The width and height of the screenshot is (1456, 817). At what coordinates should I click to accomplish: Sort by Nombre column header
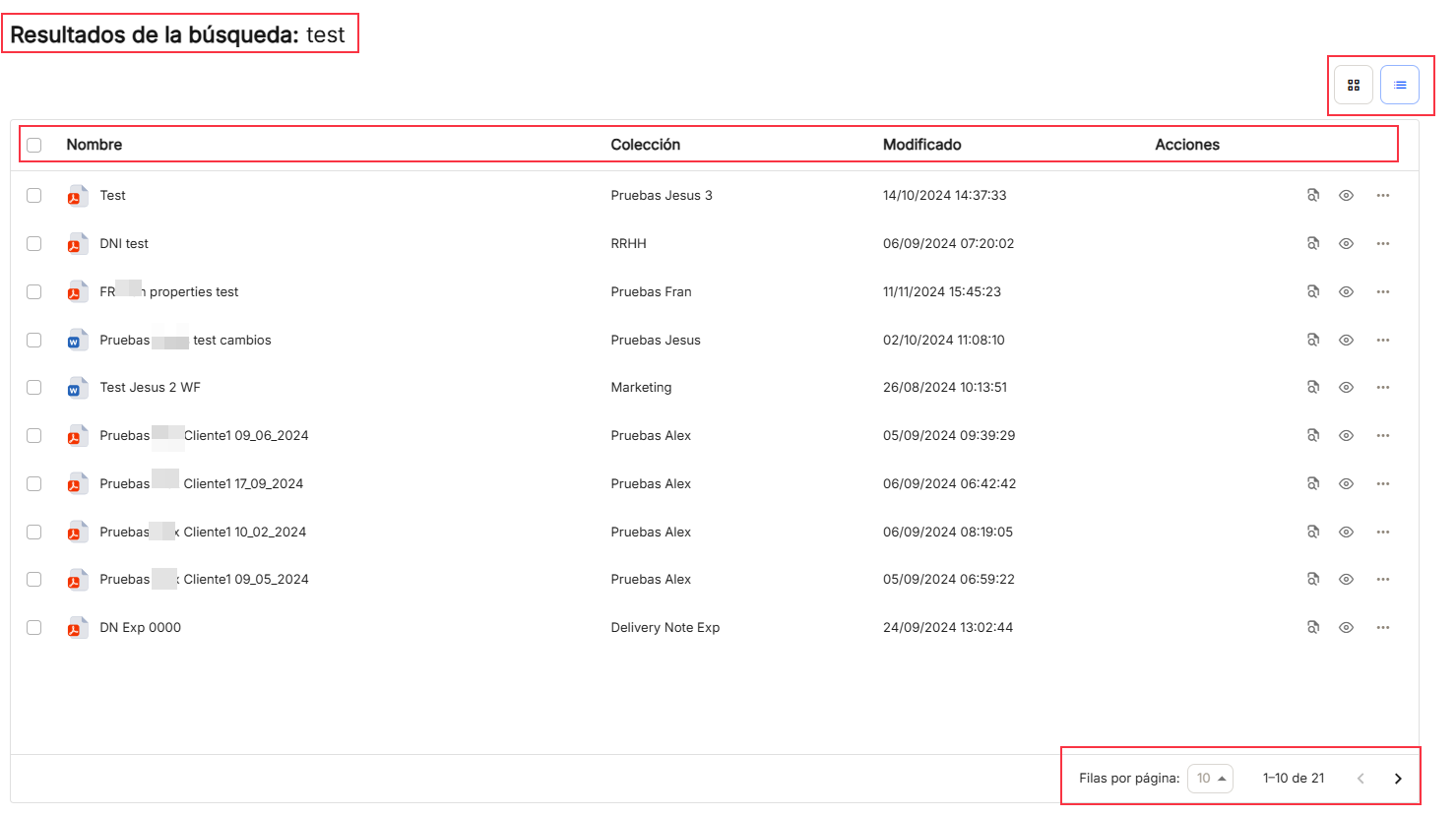click(95, 145)
